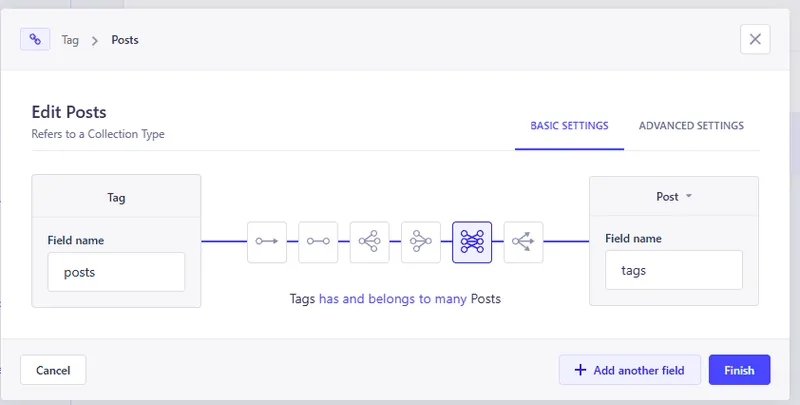Choose the one-to-many relation icon
This screenshot has width=800, height=405.
[369, 242]
